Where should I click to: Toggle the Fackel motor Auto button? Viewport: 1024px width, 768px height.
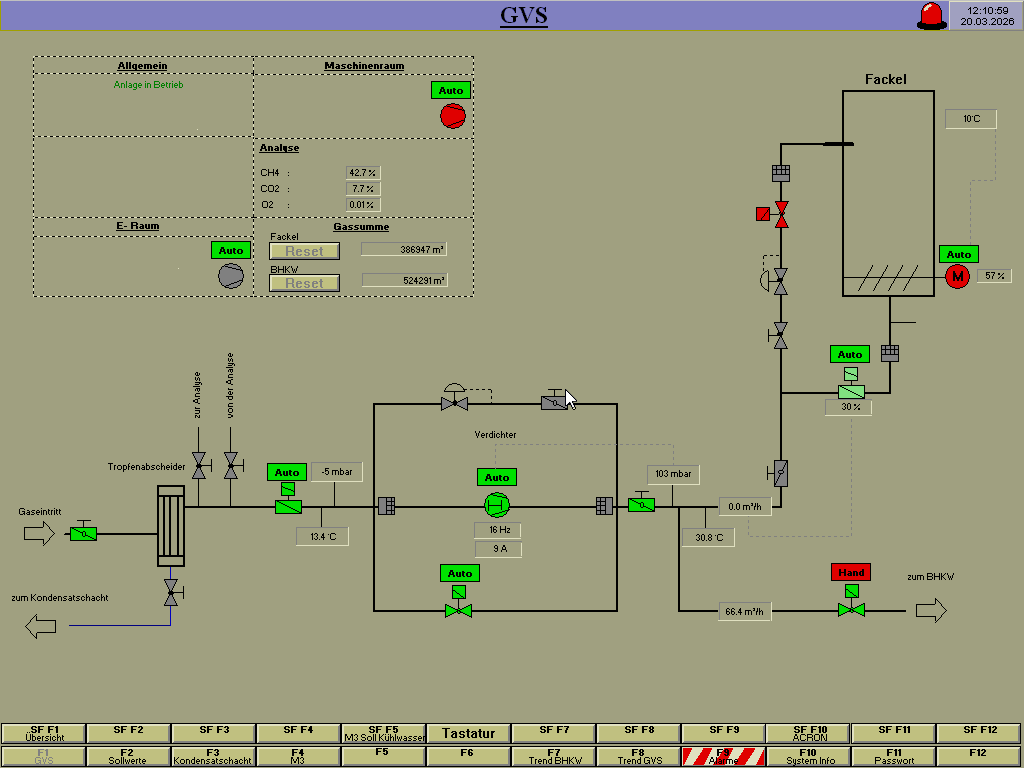(959, 254)
